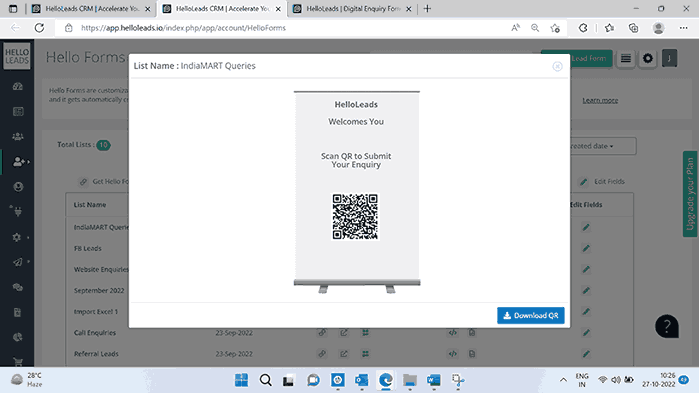
Task: Click the browser address bar URL
Action: 183,28
